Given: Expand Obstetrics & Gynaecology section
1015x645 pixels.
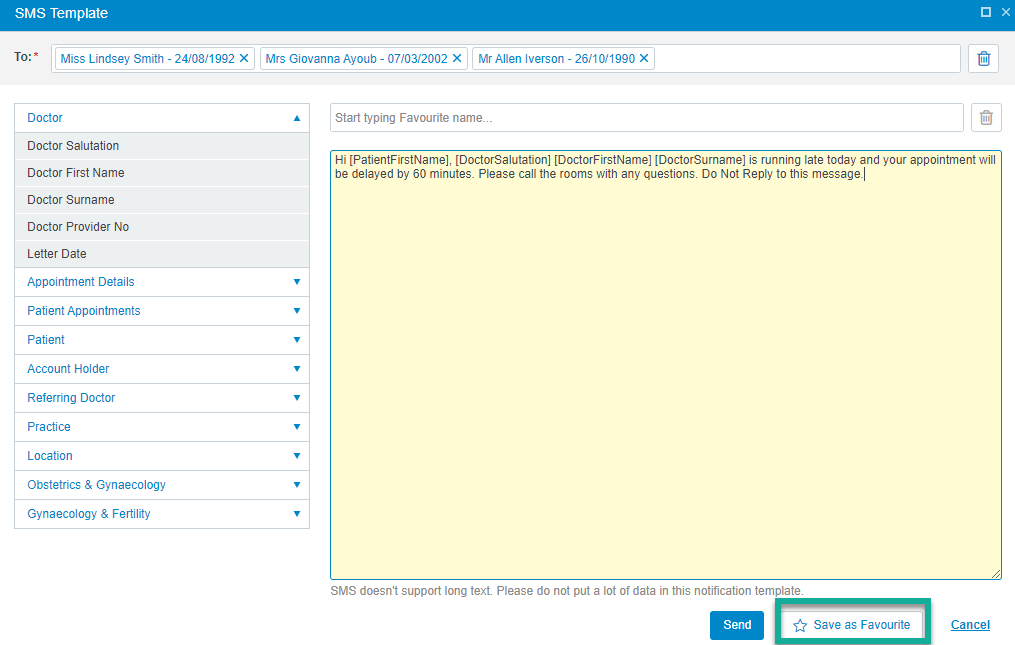Looking at the screenshot, I should (162, 485).
